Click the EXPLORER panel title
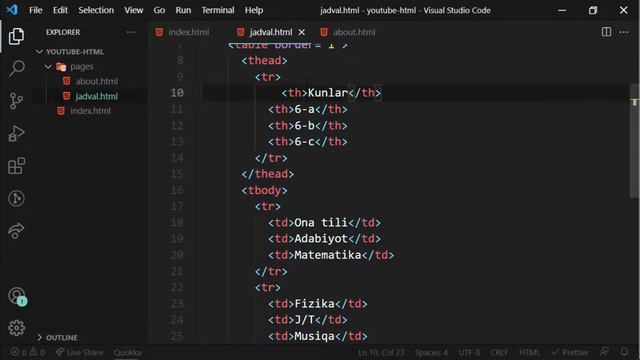The height and width of the screenshot is (360, 640). click(63, 32)
